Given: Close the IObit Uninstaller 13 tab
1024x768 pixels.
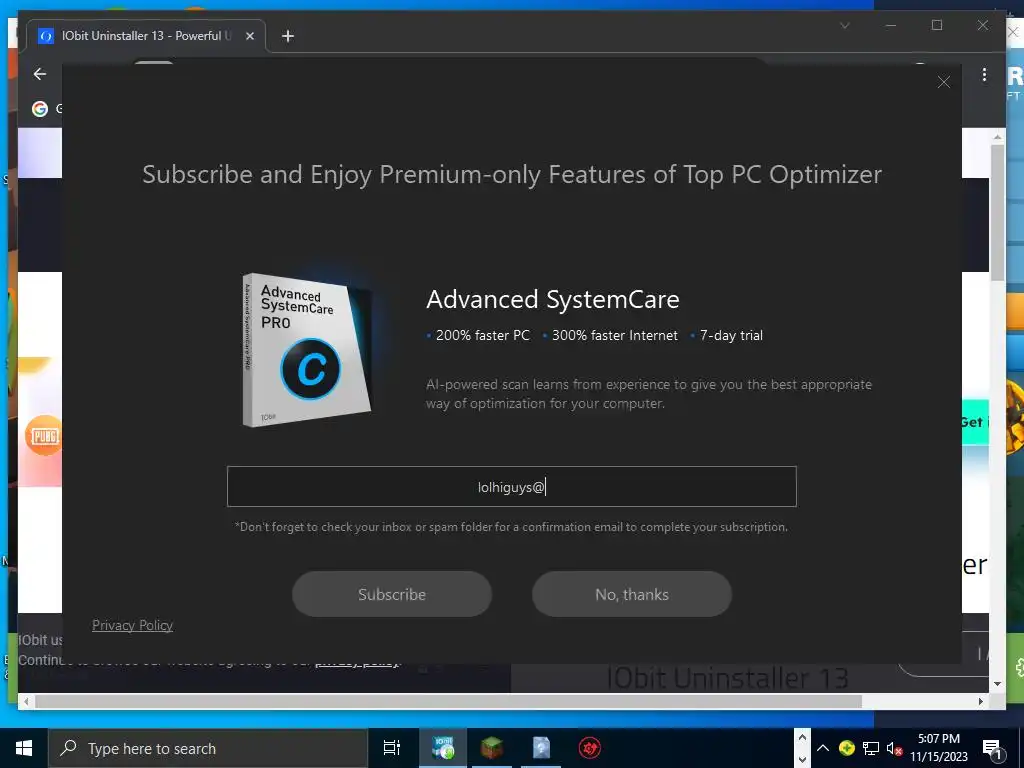Looking at the screenshot, I should (x=249, y=36).
